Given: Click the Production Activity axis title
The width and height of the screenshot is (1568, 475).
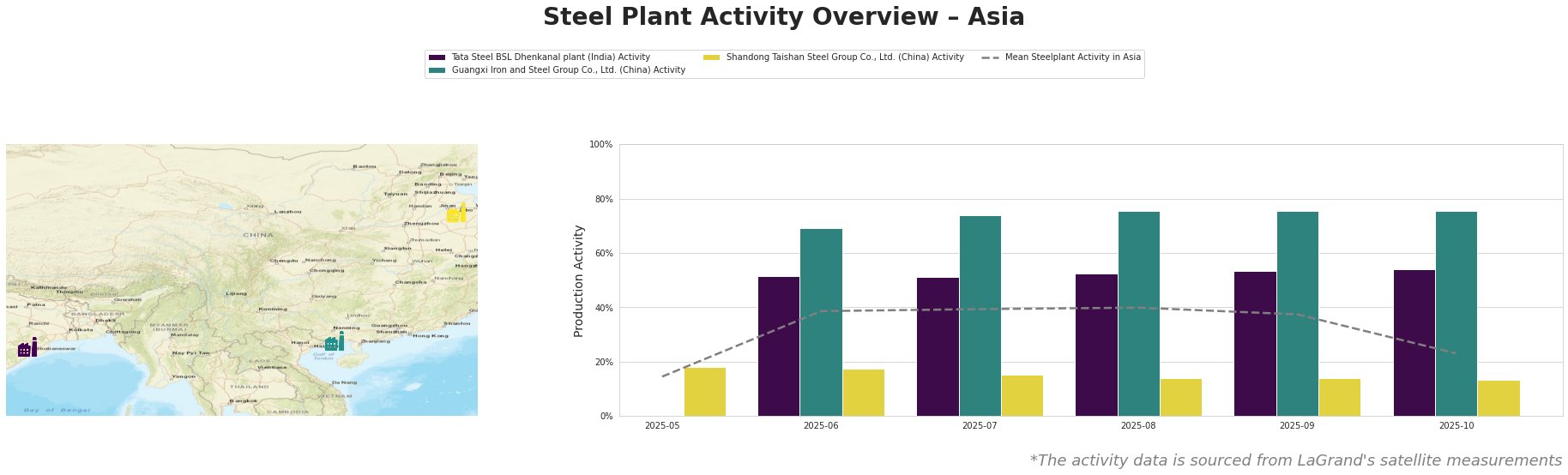Looking at the screenshot, I should (x=579, y=280).
